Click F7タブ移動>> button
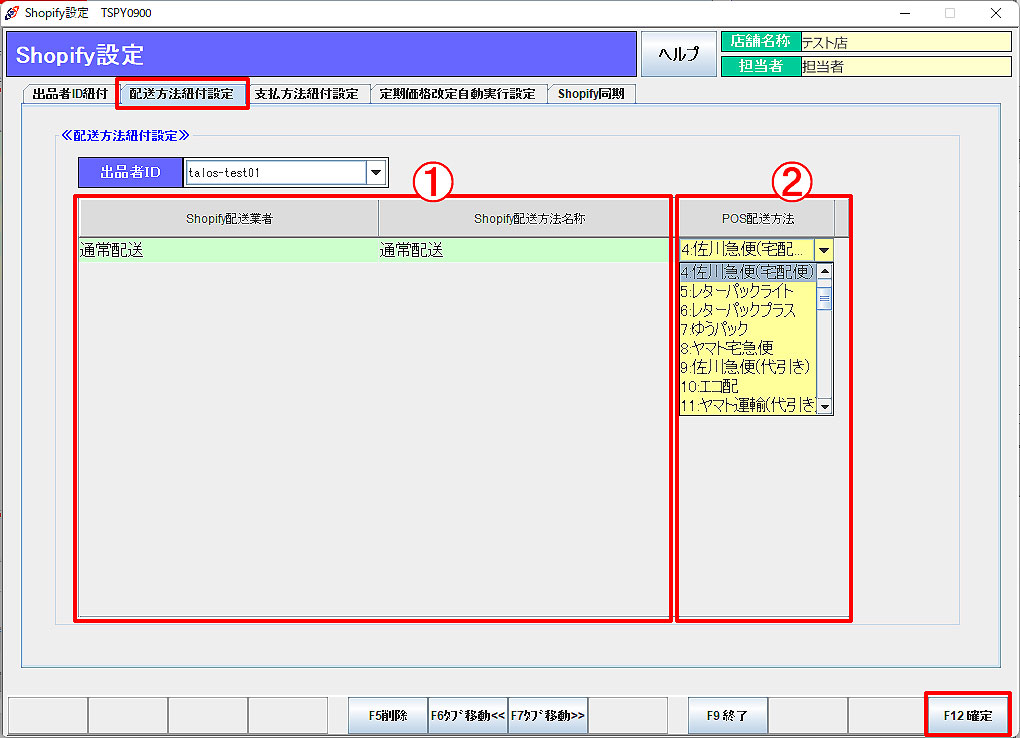Viewport: 1020px width, 738px height. tap(548, 715)
